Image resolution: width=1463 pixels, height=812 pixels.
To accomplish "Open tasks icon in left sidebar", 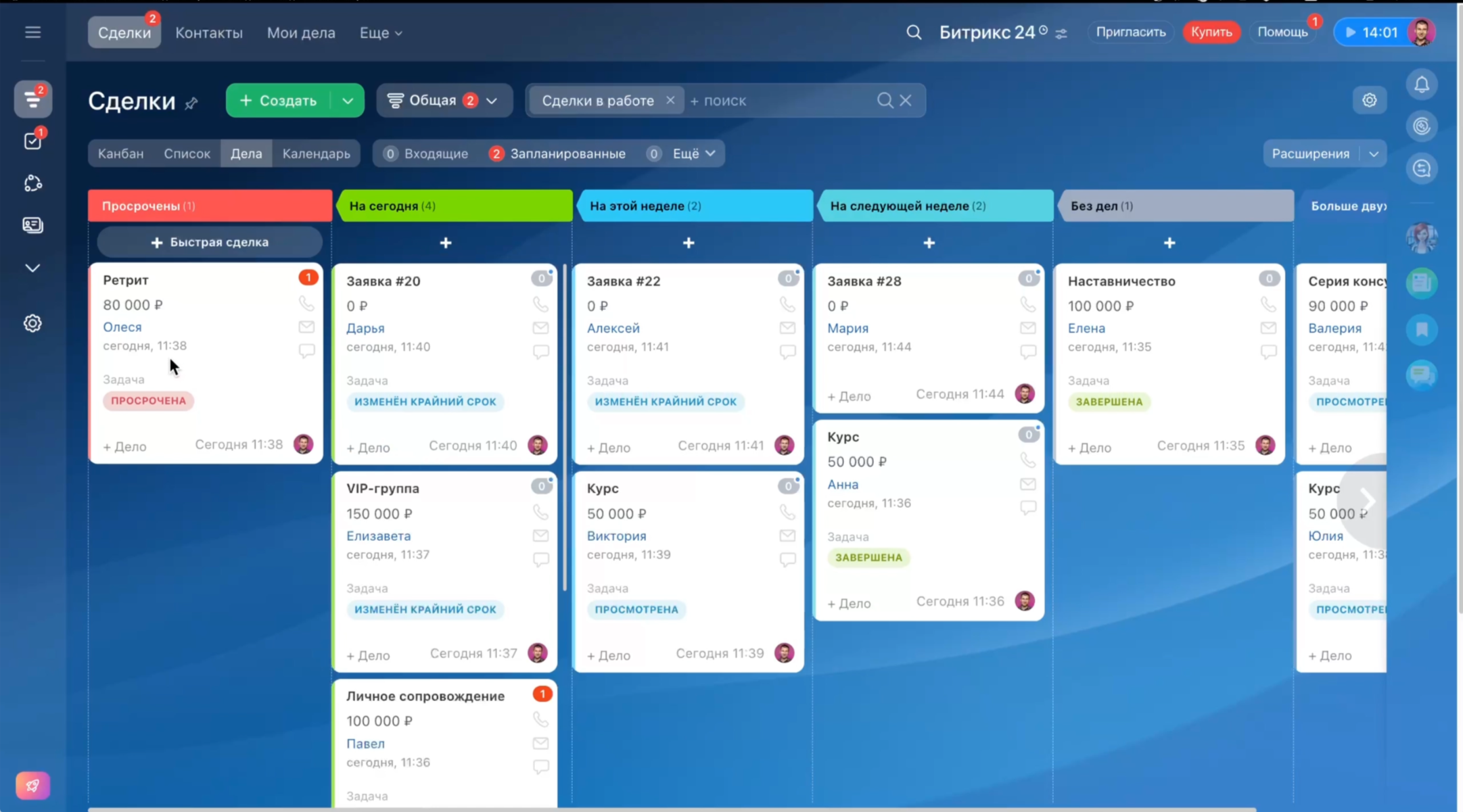I will coord(32,141).
